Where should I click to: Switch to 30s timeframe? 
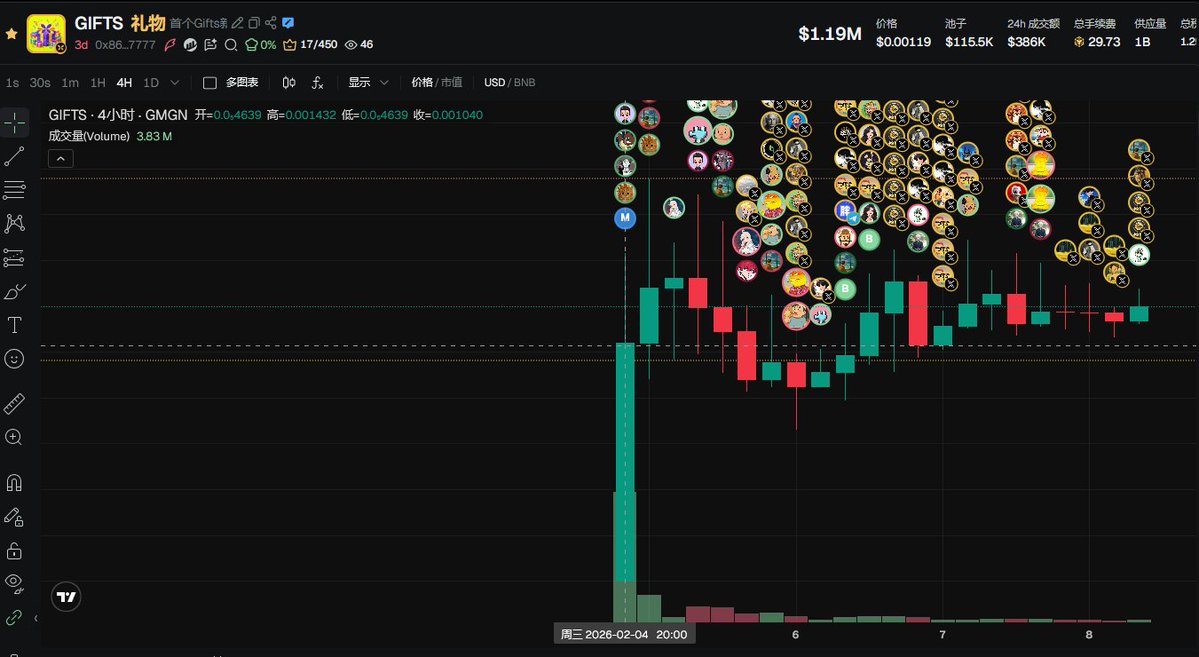(x=40, y=83)
